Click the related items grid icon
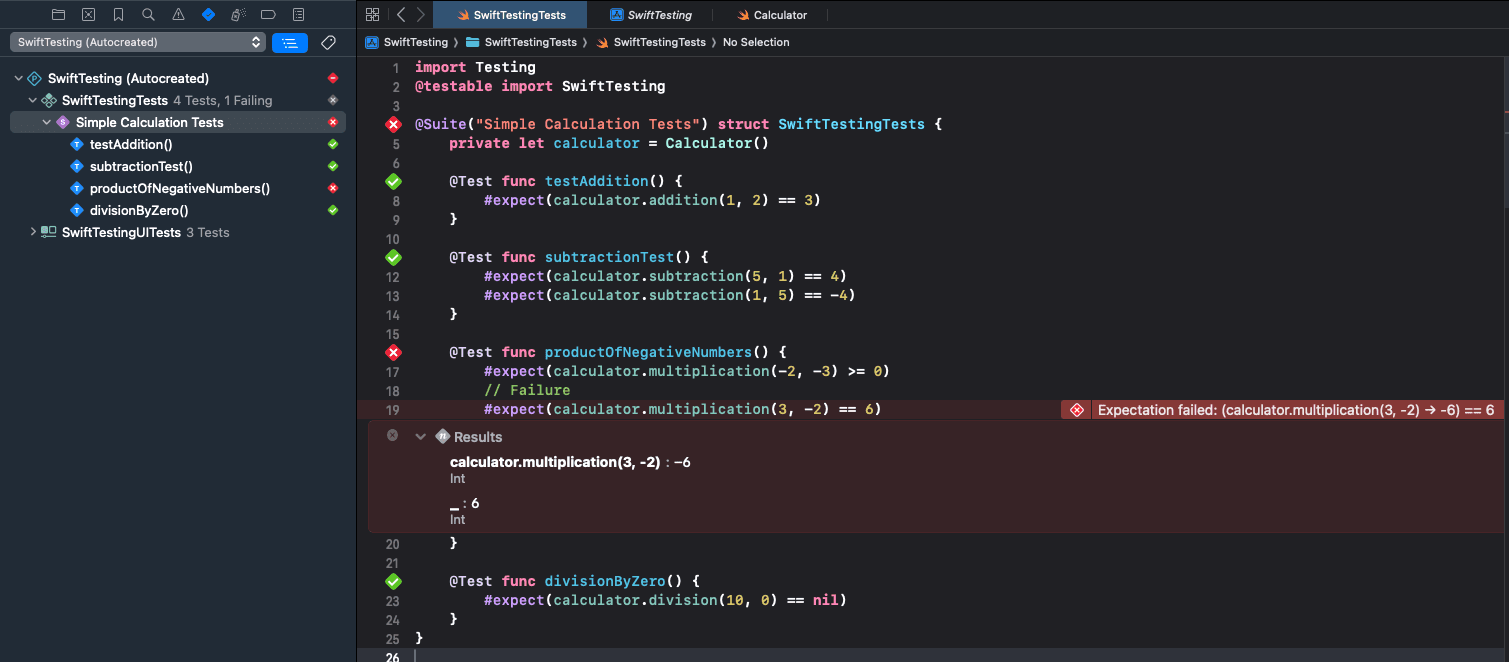 point(373,15)
